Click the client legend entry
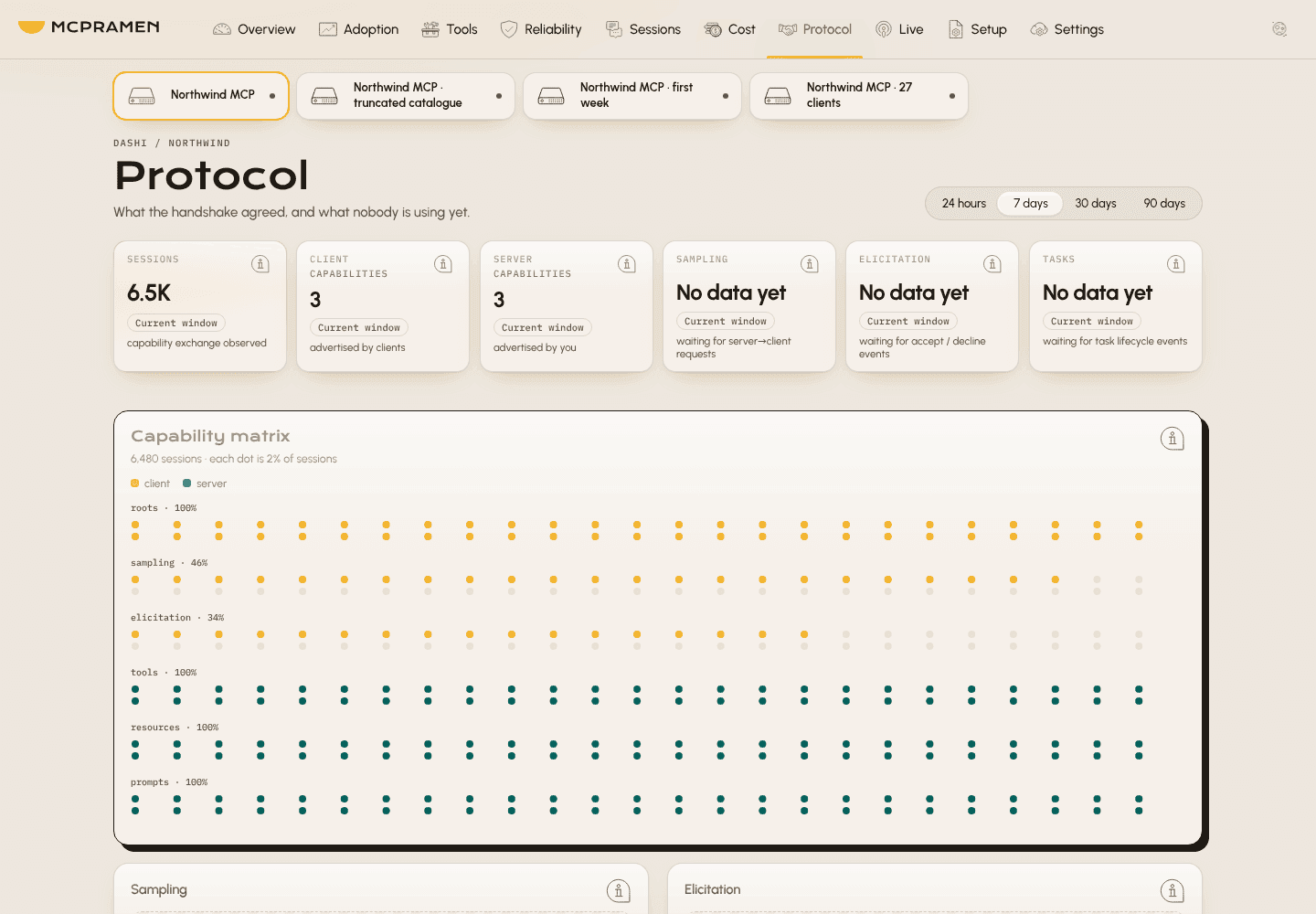This screenshot has height=914, width=1316. click(151, 484)
